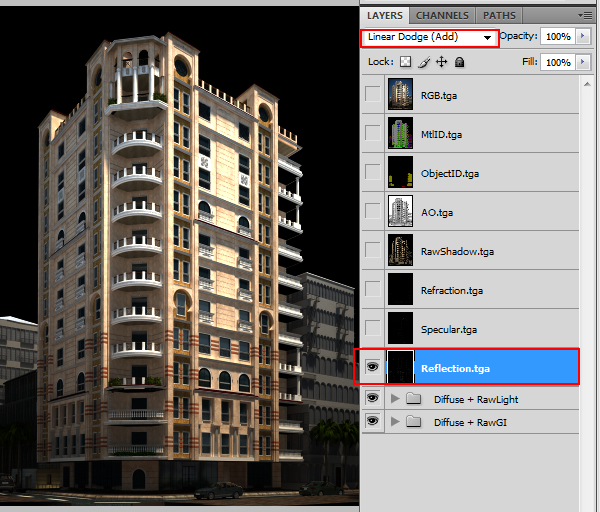Click the RGB.tga layer thumbnail
The image size is (600, 512).
[x=400, y=94]
